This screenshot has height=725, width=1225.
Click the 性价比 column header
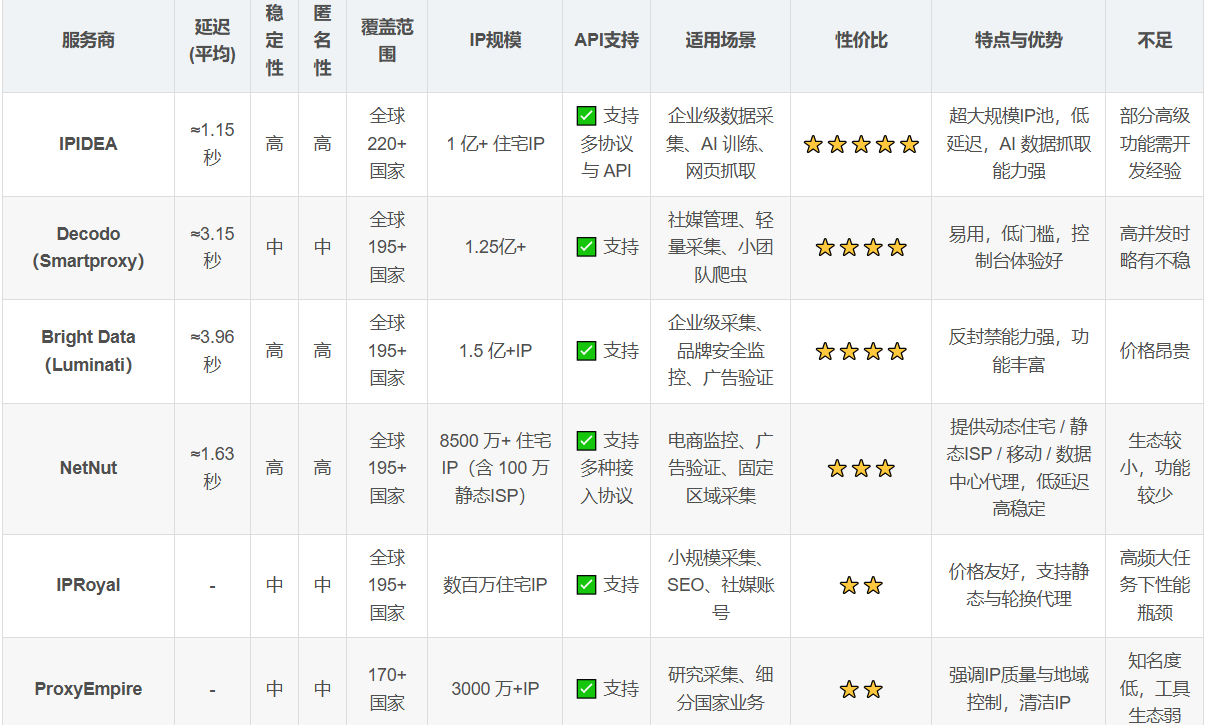click(861, 41)
